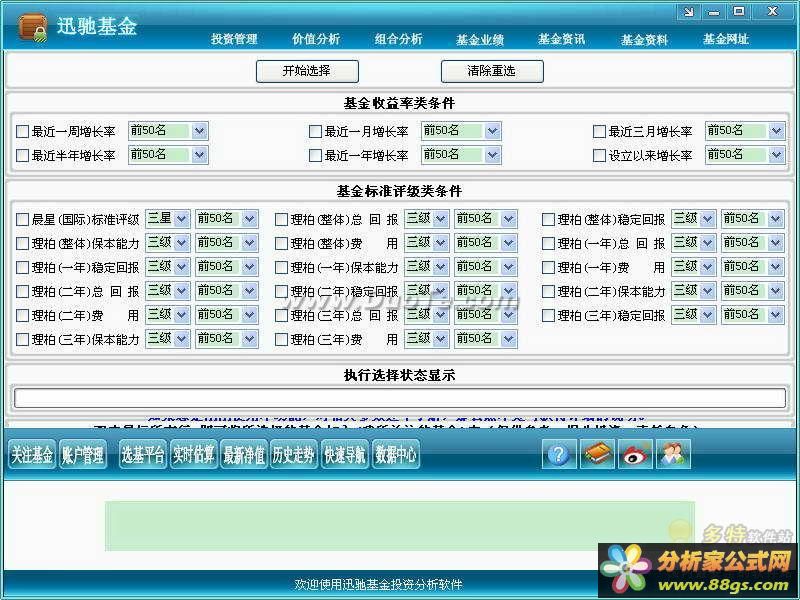Viewport: 800px width, 600px height.
Task: Click 欢迎使用迅驰基金投资分析软件 status text
Action: (x=378, y=584)
